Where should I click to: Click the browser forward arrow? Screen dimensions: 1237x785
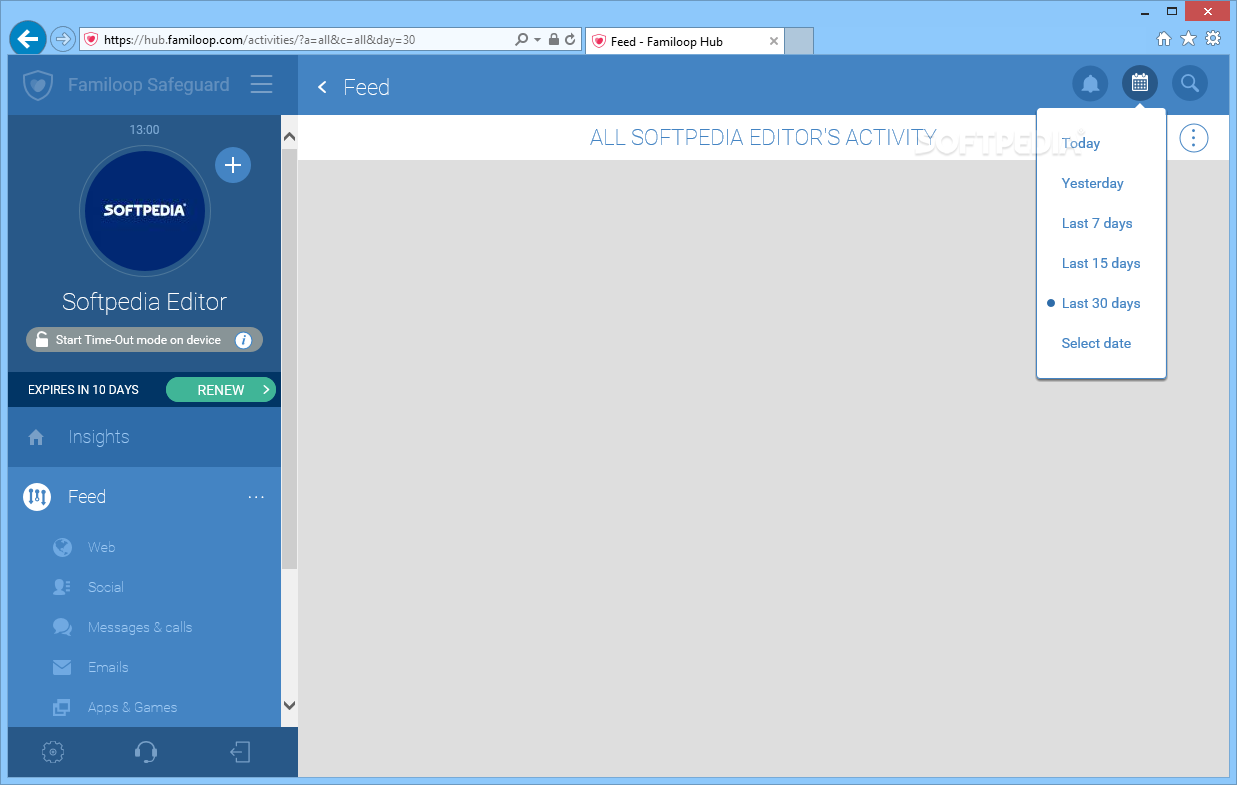pyautogui.click(x=62, y=39)
